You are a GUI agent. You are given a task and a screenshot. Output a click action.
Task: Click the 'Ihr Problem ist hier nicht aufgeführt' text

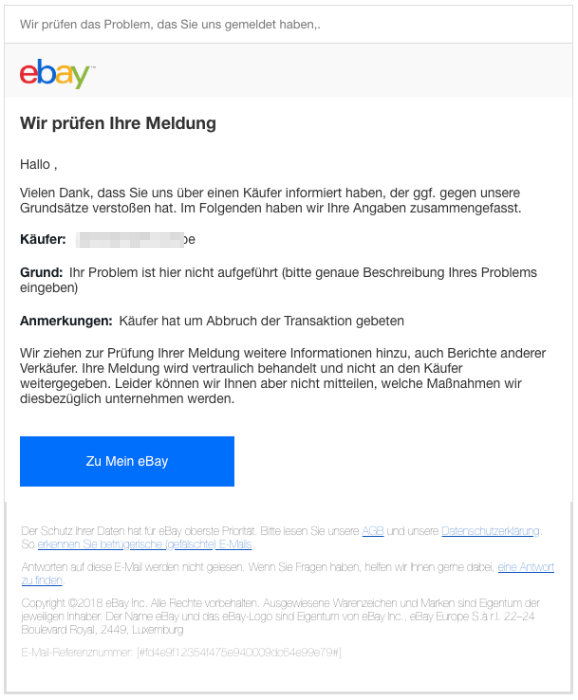[x=279, y=280]
